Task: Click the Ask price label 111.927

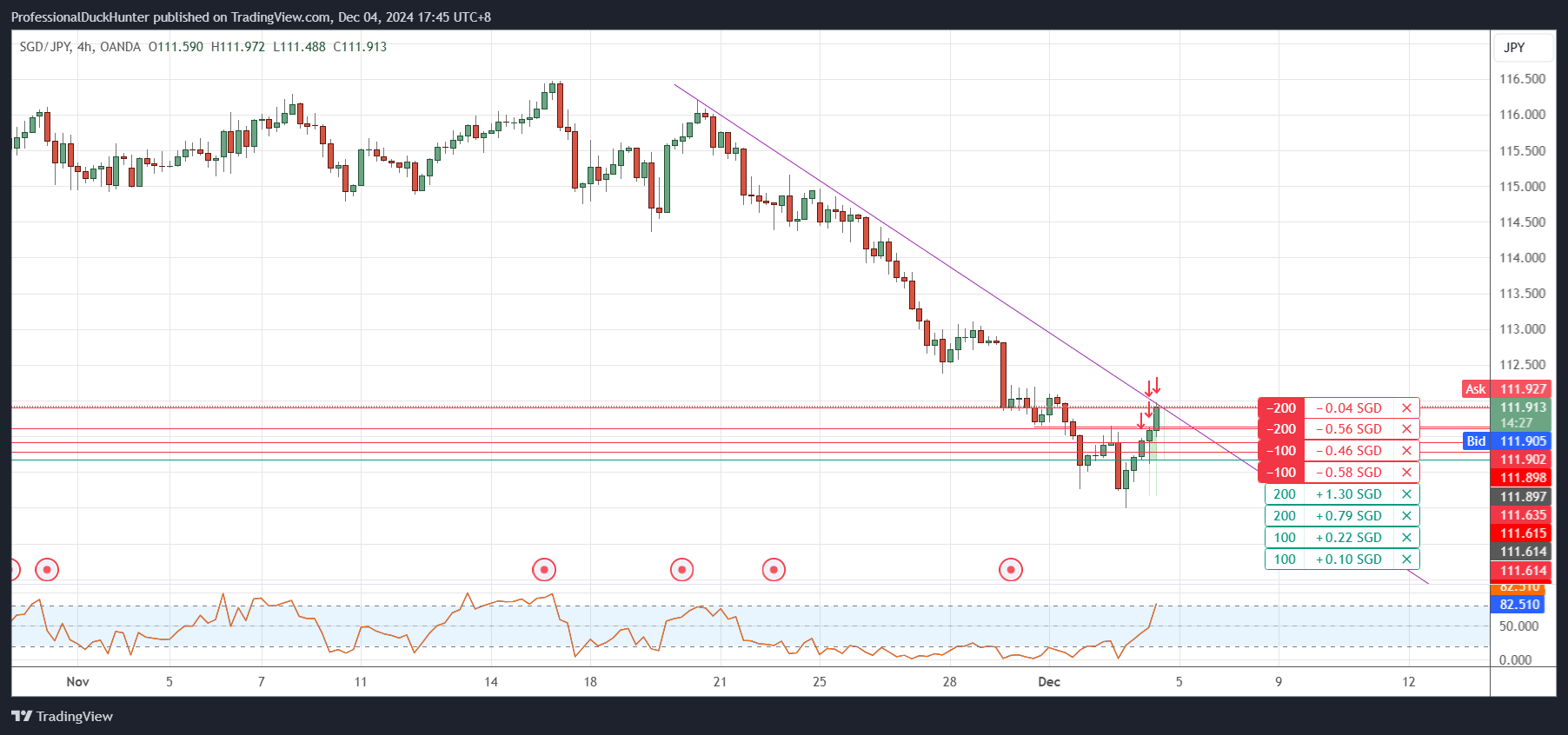Action: (1523, 389)
